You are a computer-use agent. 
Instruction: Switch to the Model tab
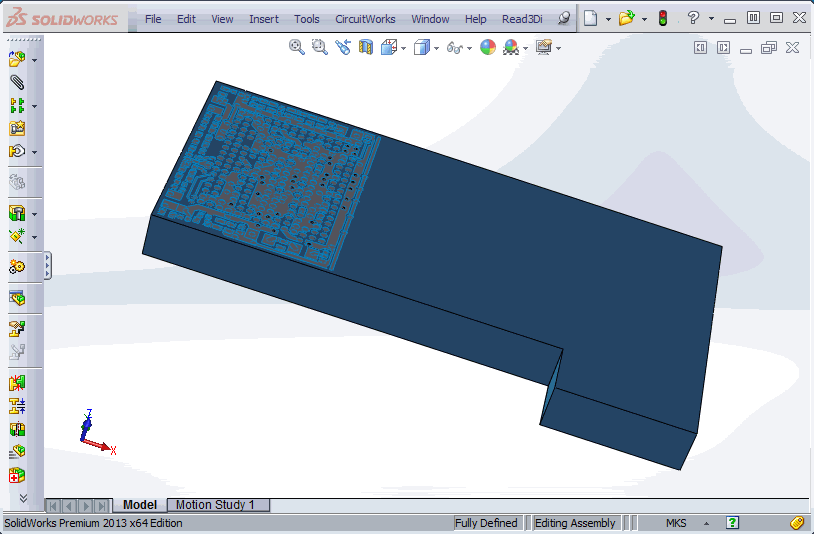tap(140, 505)
